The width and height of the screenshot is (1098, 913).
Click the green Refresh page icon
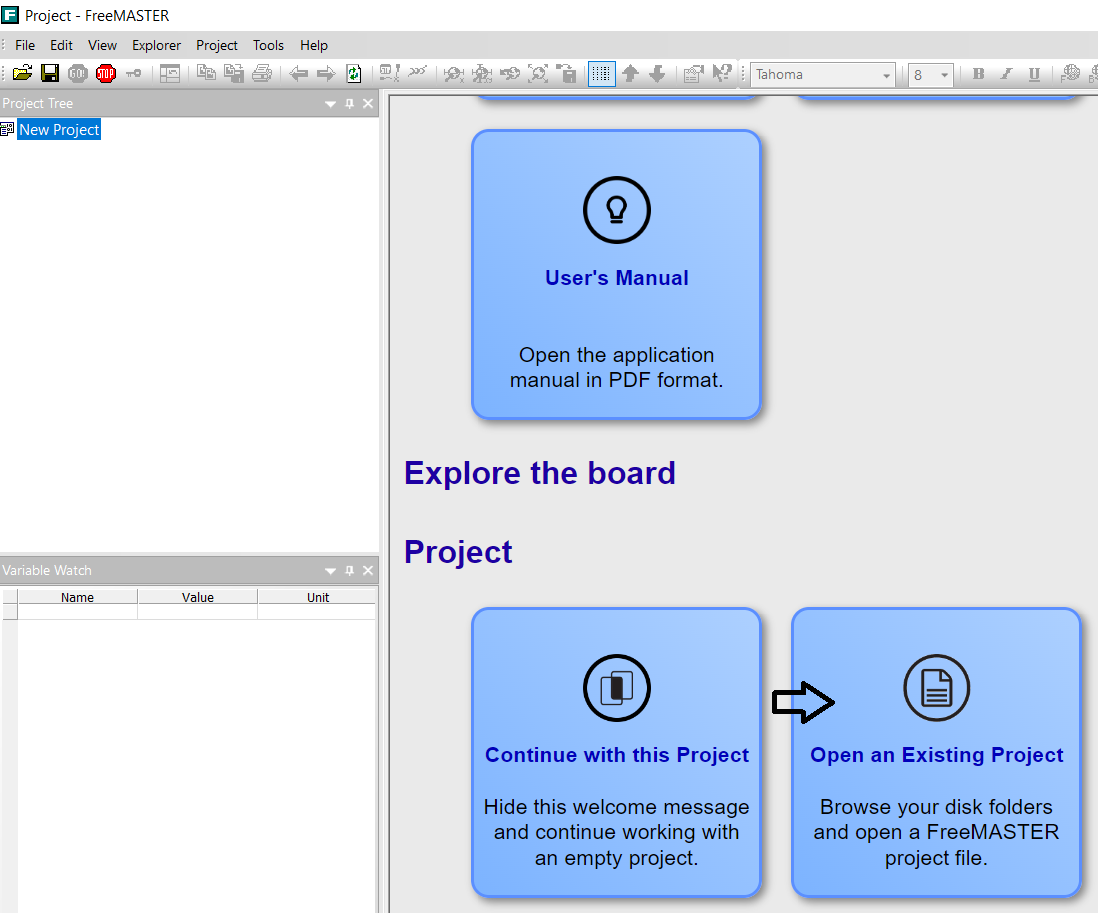pyautogui.click(x=354, y=74)
